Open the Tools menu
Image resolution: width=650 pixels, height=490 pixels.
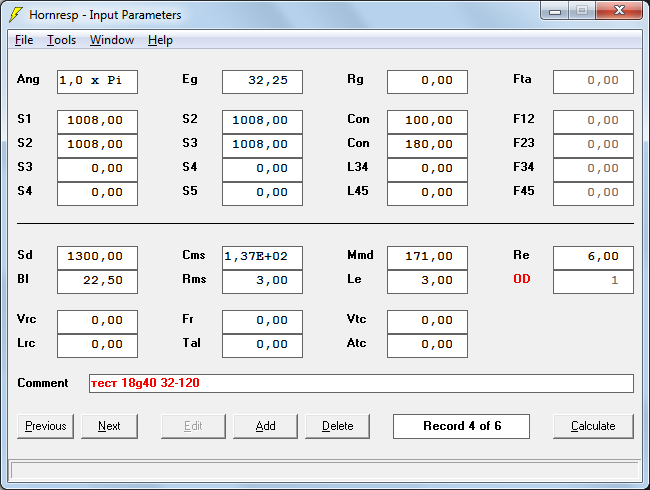(x=61, y=40)
